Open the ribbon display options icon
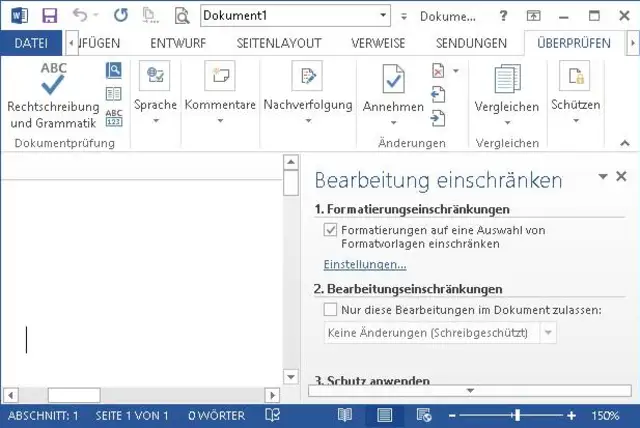 (x=533, y=16)
